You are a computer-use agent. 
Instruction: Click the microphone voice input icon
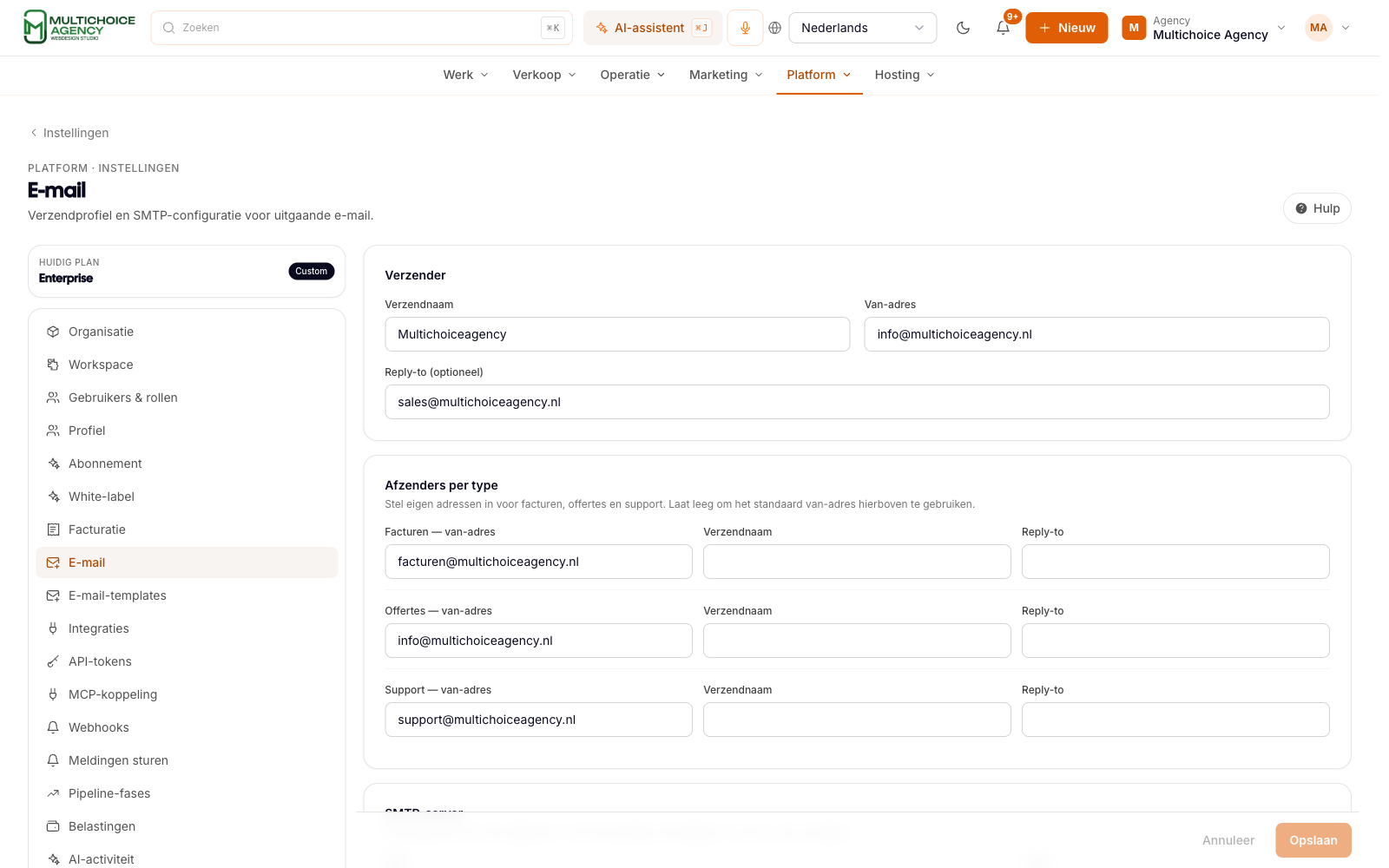(745, 28)
